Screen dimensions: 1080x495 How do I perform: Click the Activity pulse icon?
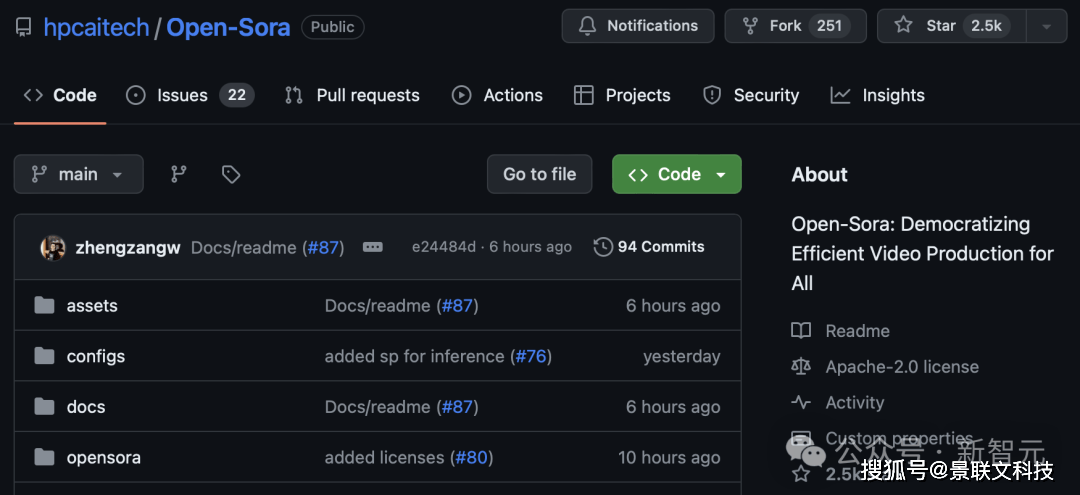tap(801, 403)
